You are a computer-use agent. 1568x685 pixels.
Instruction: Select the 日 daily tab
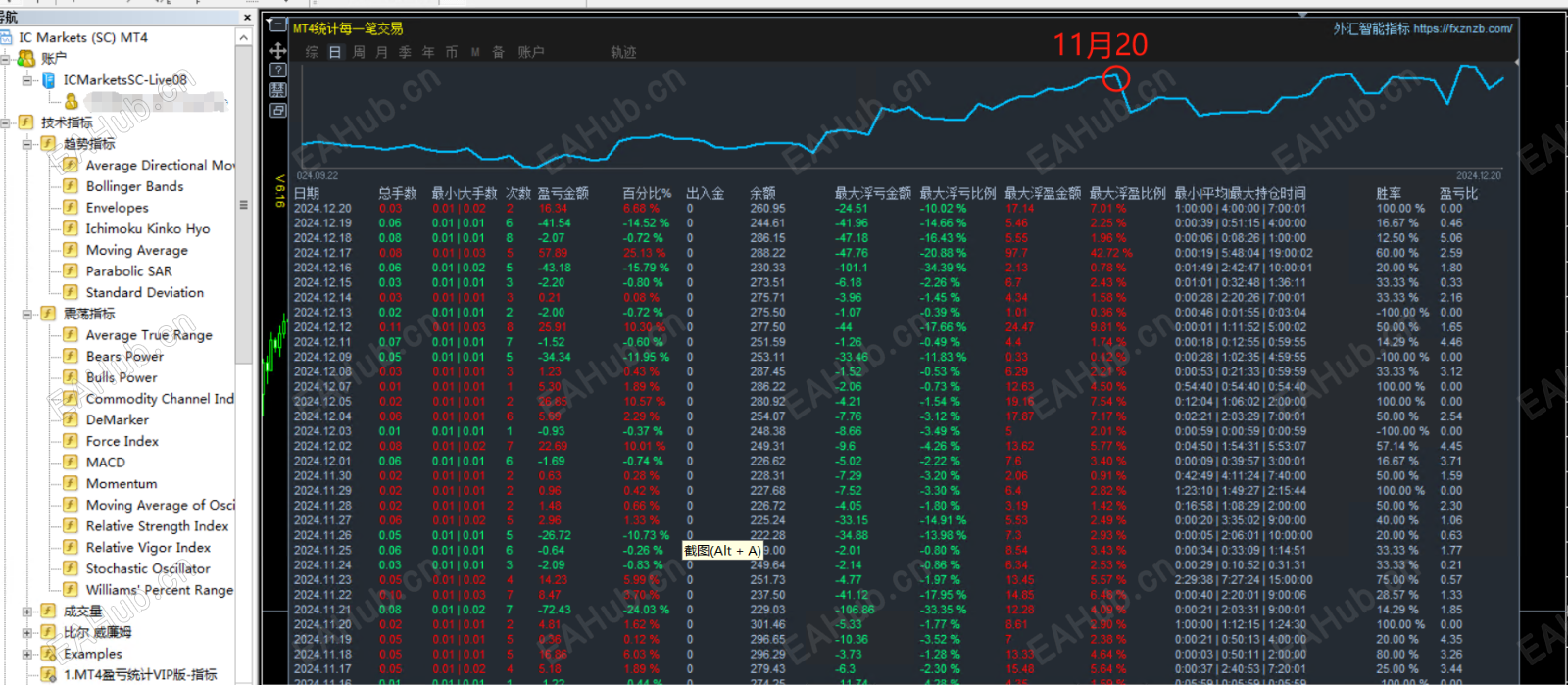click(335, 52)
